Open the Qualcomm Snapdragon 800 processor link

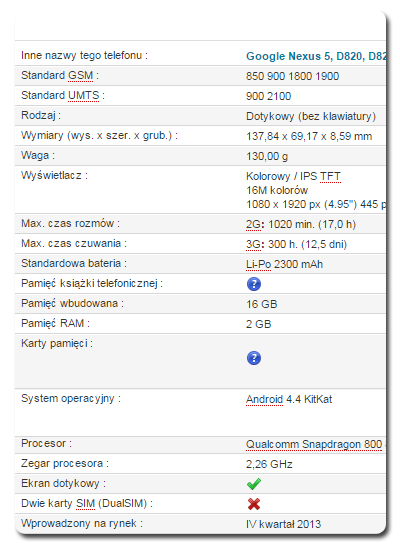click(x=314, y=444)
